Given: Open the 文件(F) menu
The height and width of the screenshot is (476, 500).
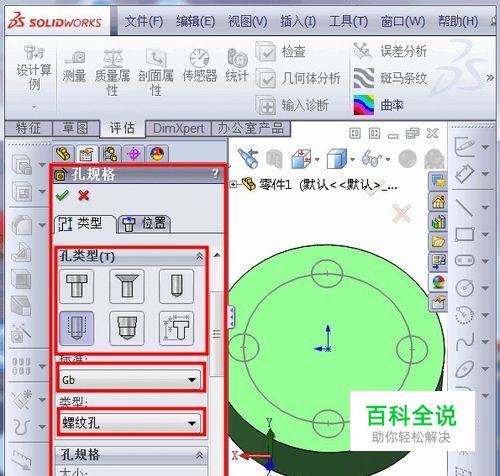Looking at the screenshot, I should [x=144, y=22].
